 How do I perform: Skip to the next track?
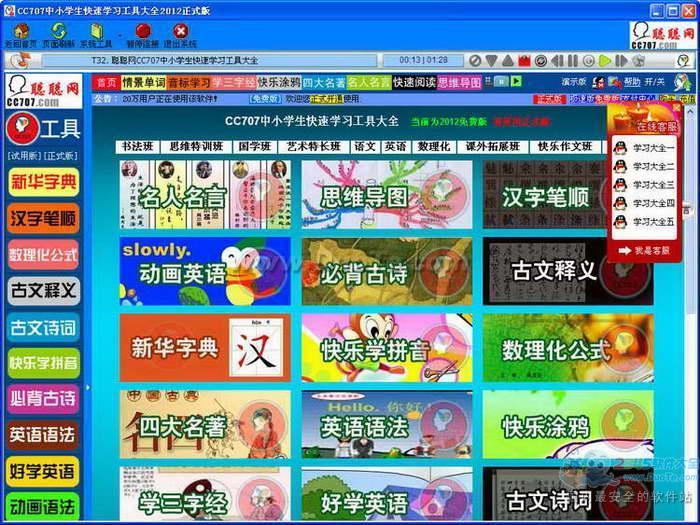[x=621, y=60]
